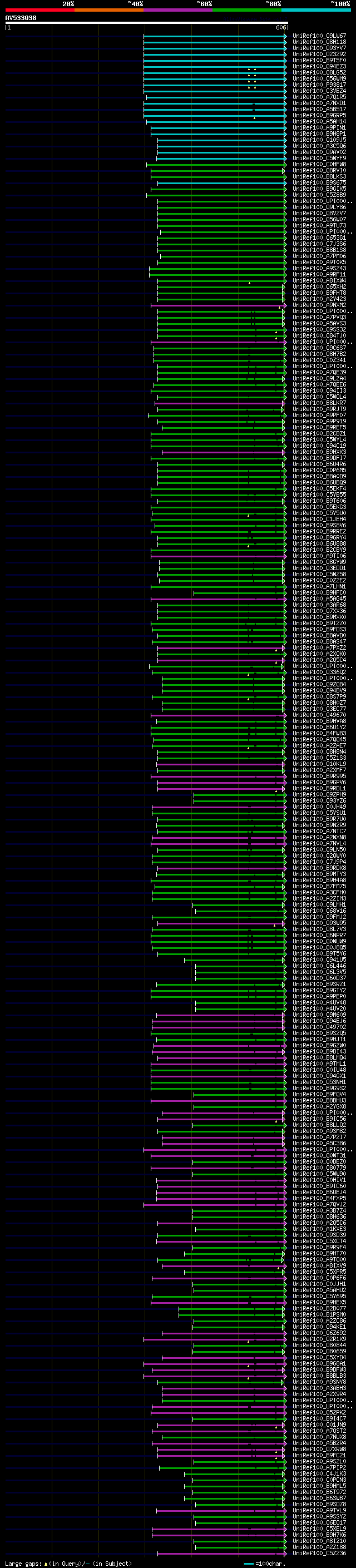Open hit UniRef100_Q9LW67
The image size is (356, 1568).
pyautogui.click(x=319, y=36)
